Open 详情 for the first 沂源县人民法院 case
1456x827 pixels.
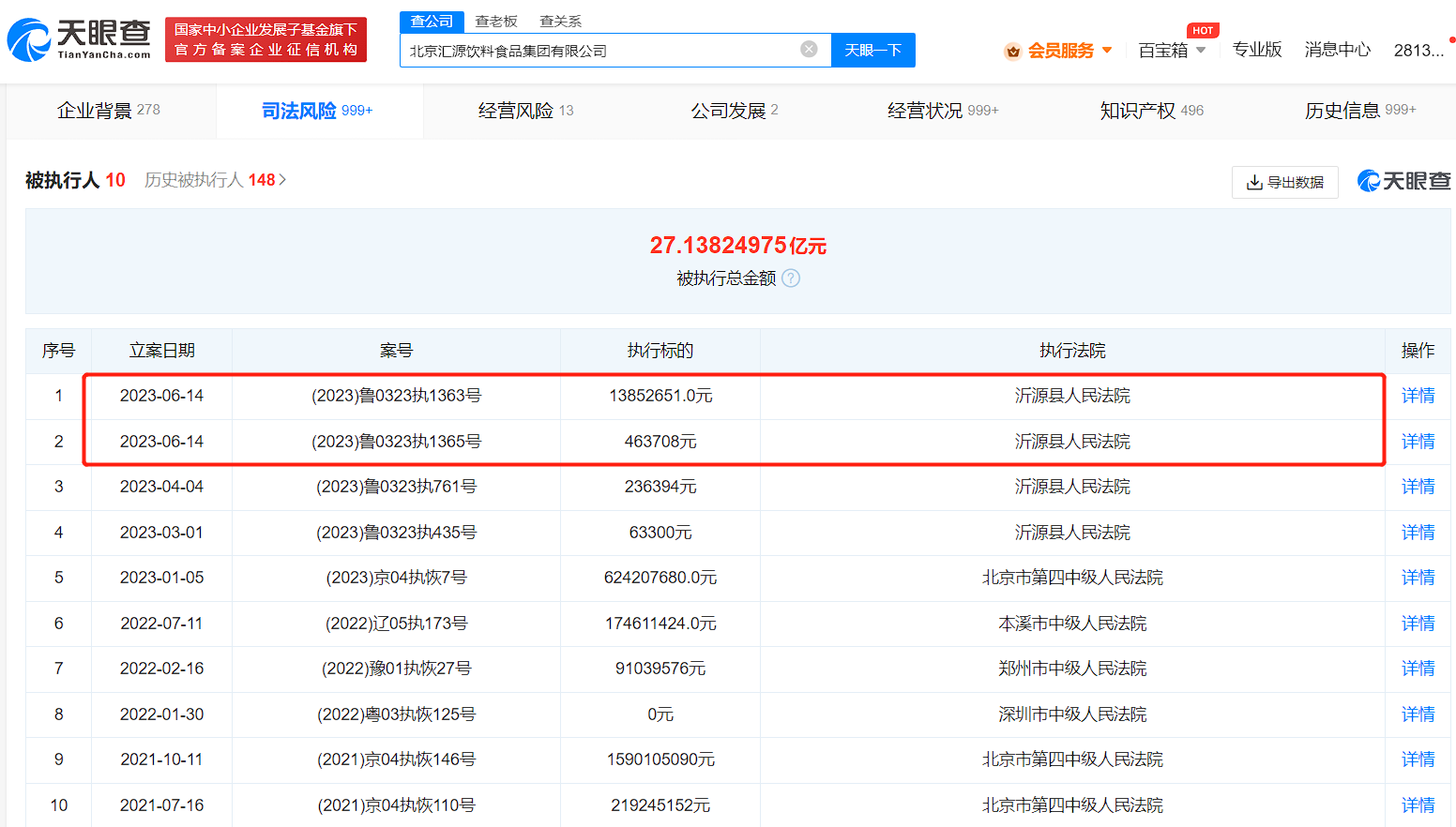(x=1417, y=395)
